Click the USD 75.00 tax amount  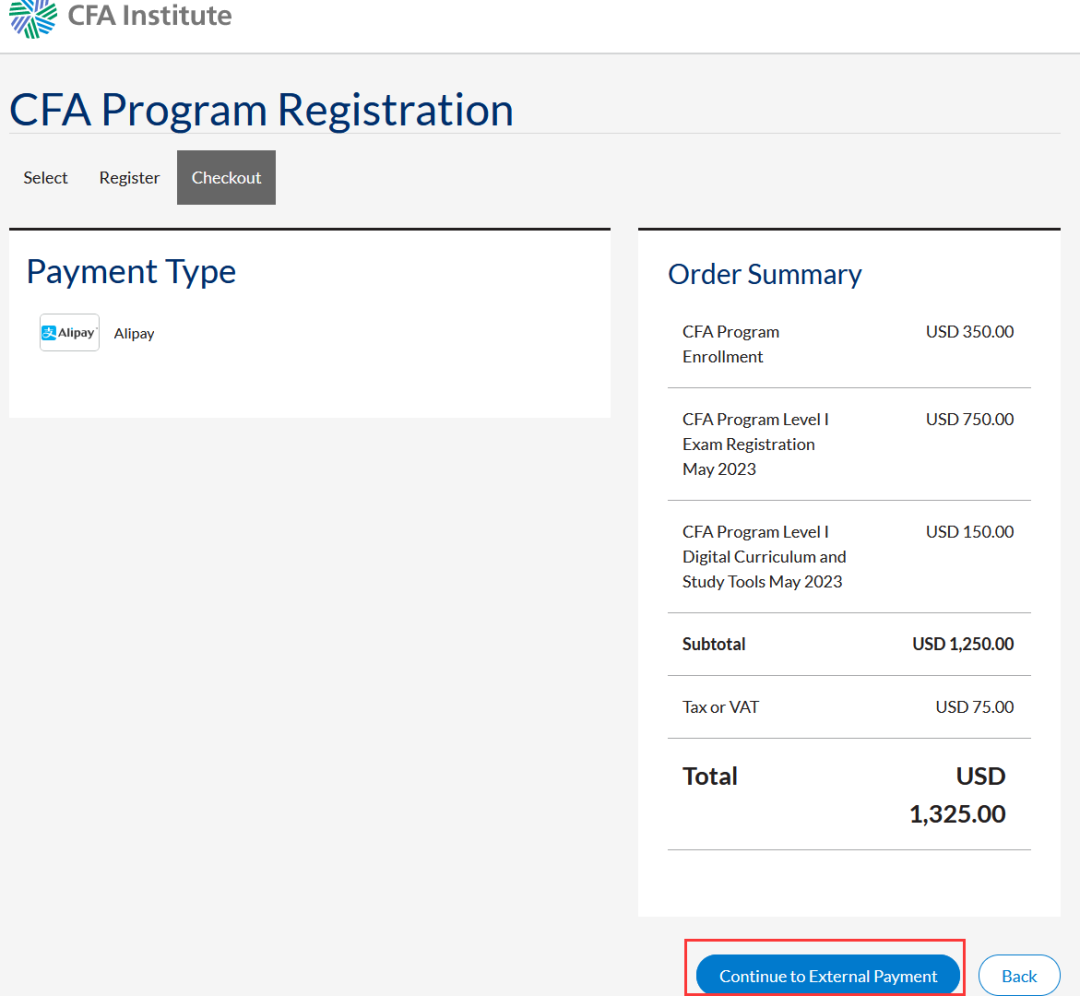(x=975, y=707)
